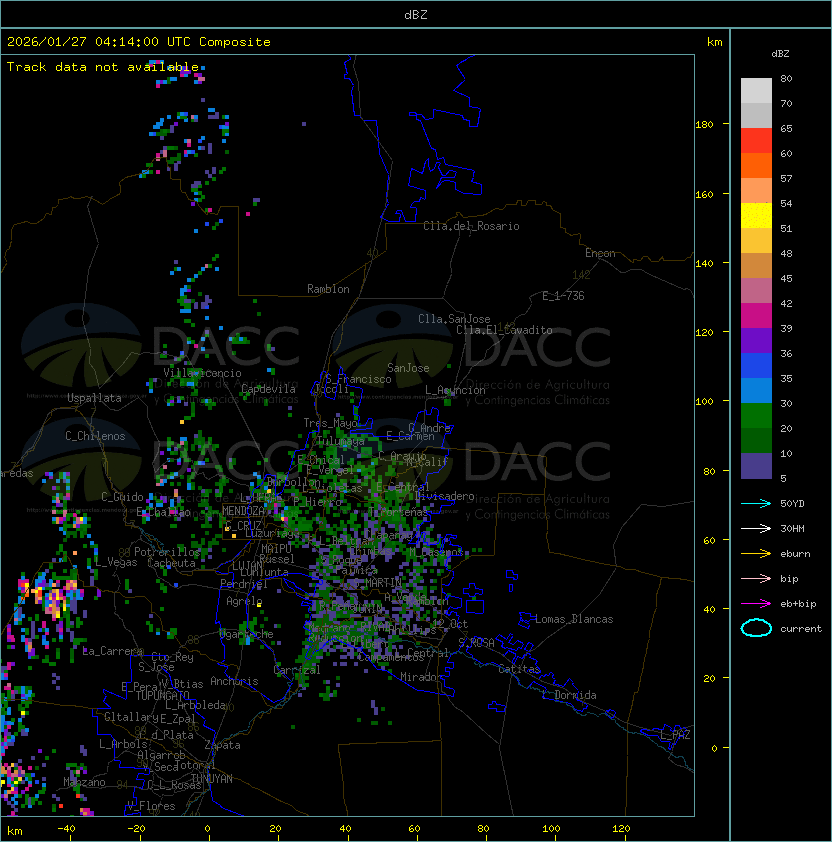Image resolution: width=832 pixels, height=842 pixels.
Task: Click the light gray top legend swatch
Action: click(x=756, y=90)
